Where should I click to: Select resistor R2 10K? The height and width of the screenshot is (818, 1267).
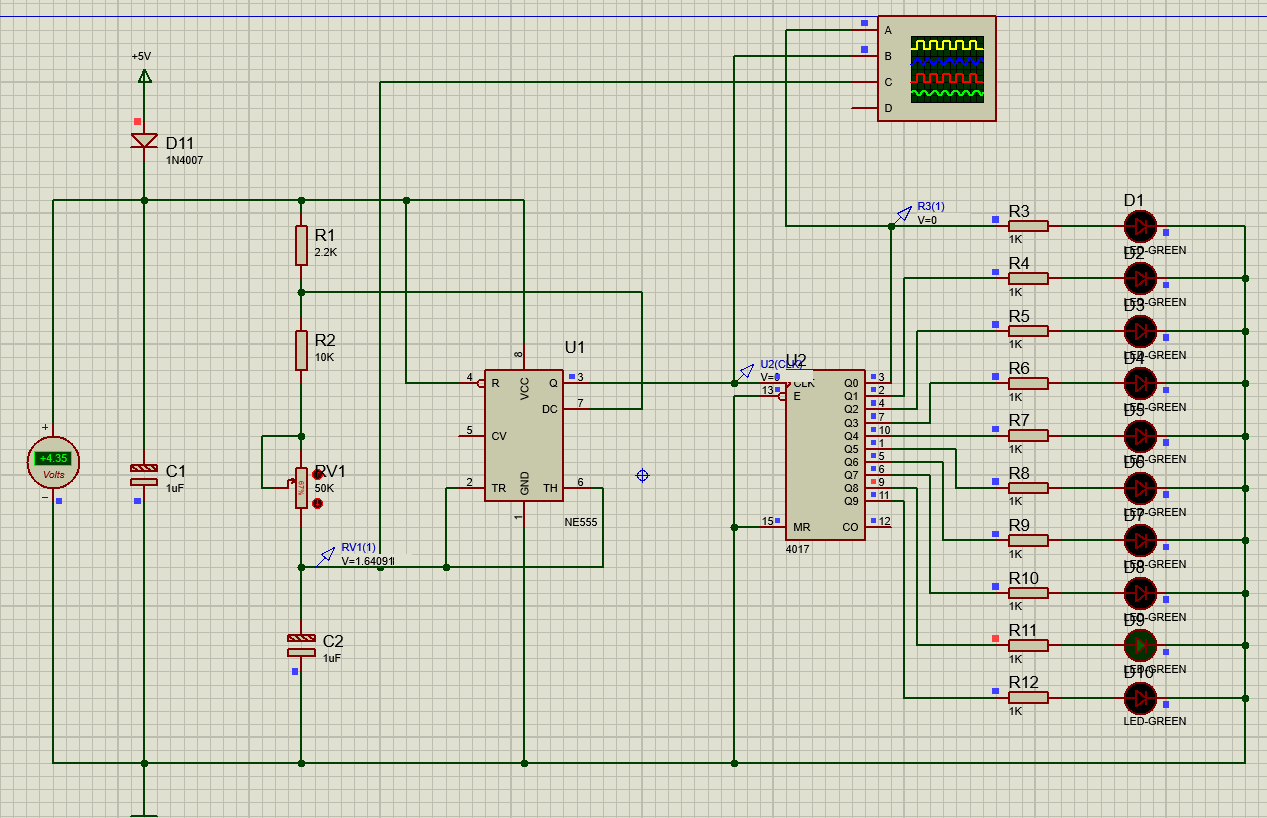click(301, 350)
